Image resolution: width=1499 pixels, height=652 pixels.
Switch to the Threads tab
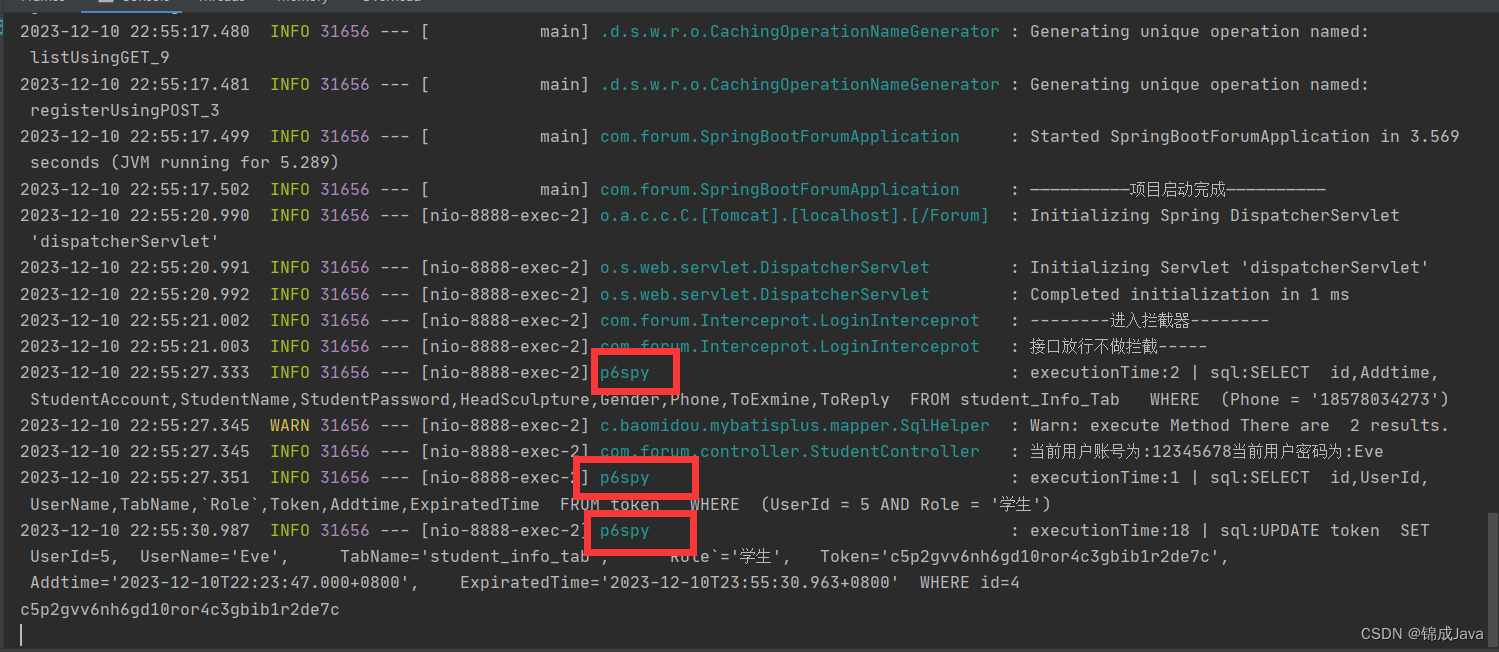pyautogui.click(x=222, y=3)
